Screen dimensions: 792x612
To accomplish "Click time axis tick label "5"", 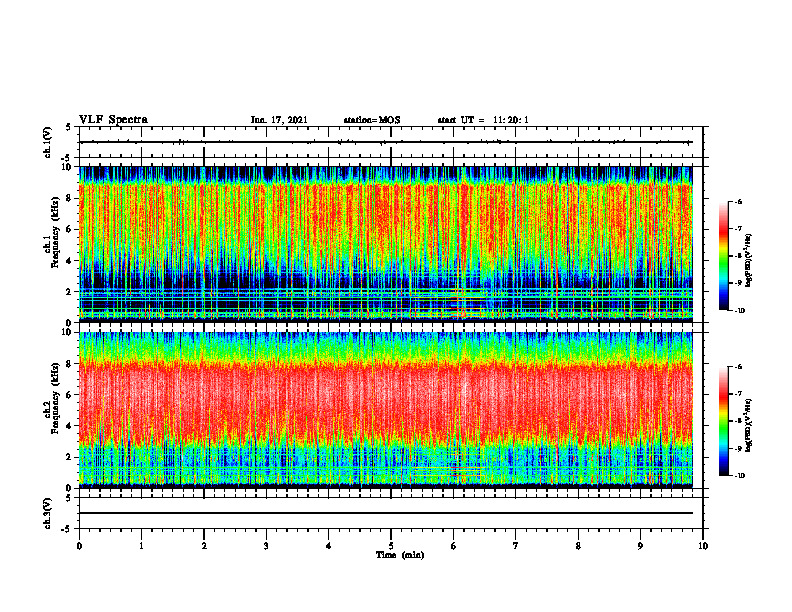I will point(391,546).
